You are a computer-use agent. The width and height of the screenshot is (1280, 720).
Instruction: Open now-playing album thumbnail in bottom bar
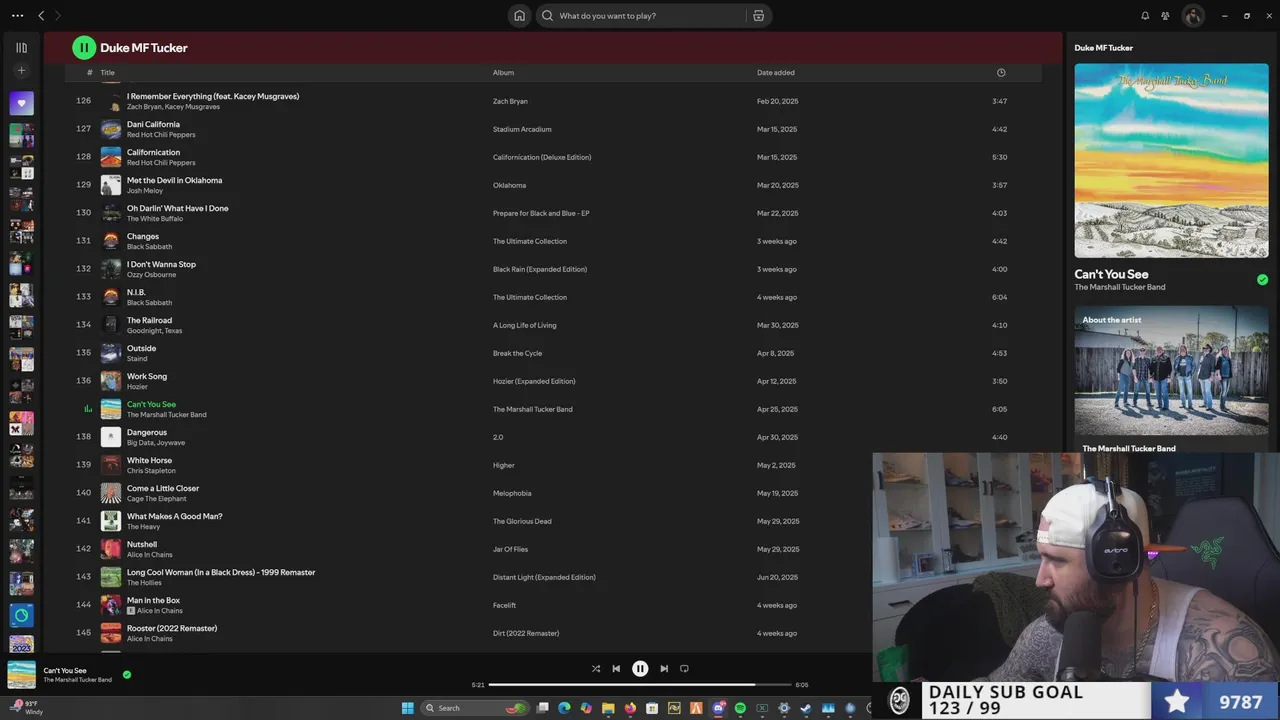(21, 675)
